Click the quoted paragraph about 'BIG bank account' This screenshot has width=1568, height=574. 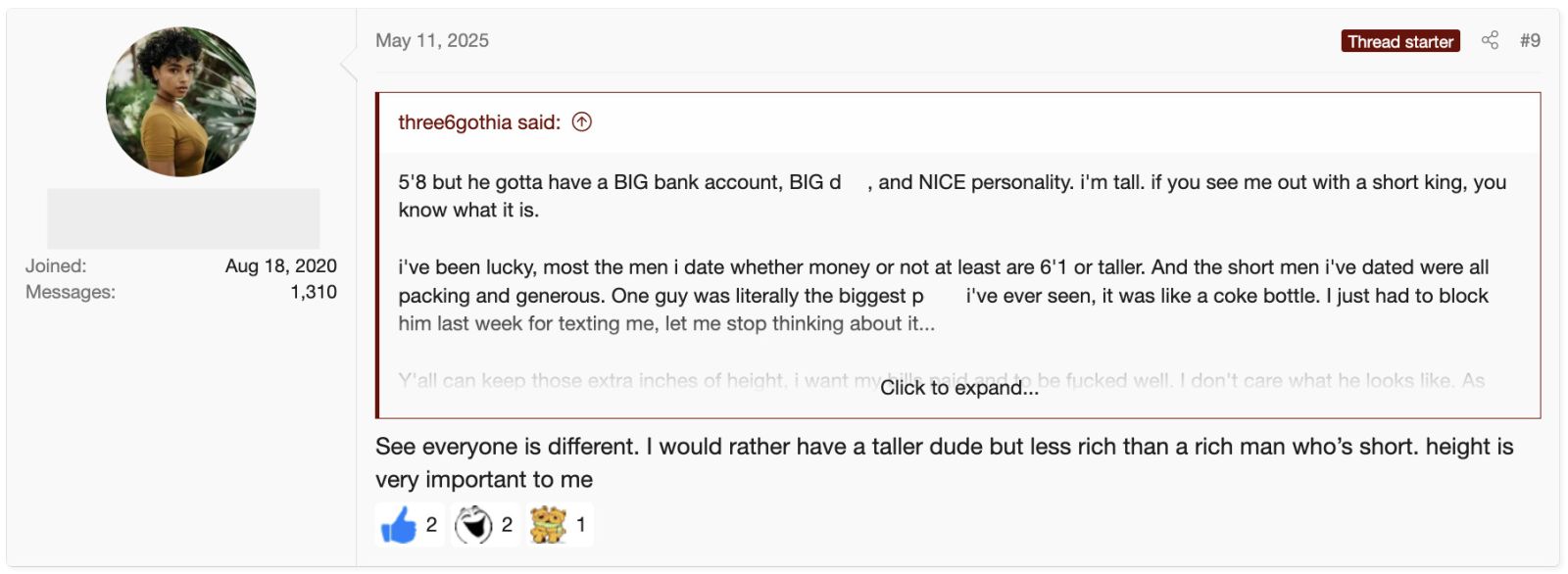coord(953,196)
